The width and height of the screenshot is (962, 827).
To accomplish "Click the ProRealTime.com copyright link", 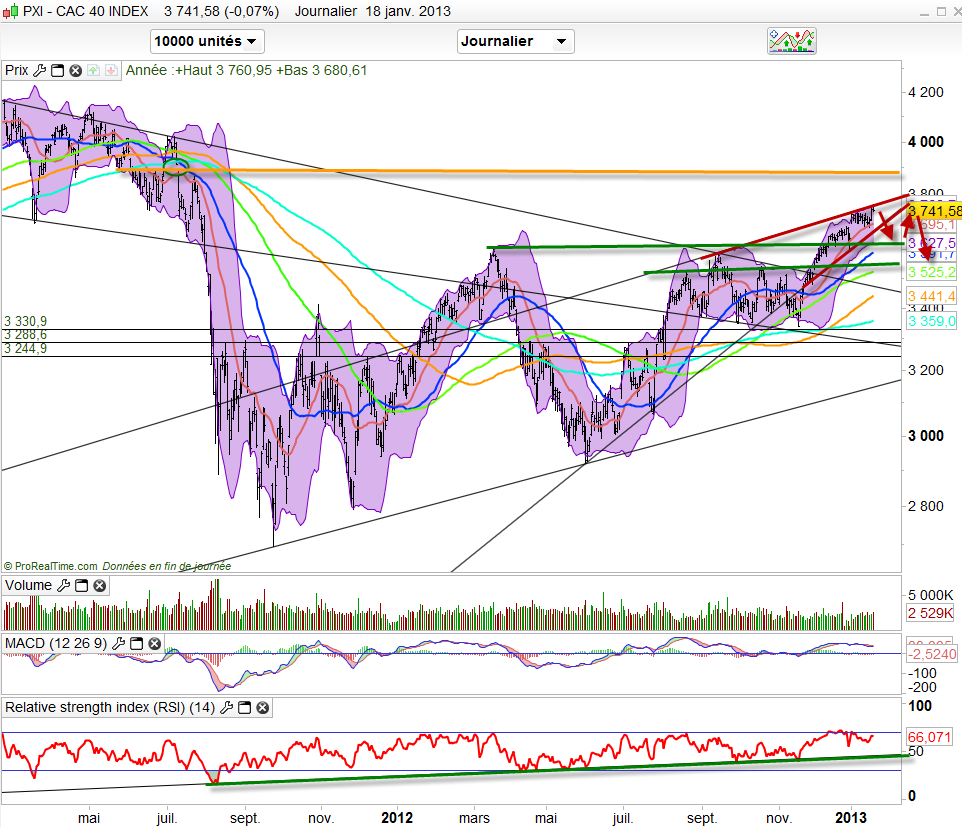I will coord(51,566).
